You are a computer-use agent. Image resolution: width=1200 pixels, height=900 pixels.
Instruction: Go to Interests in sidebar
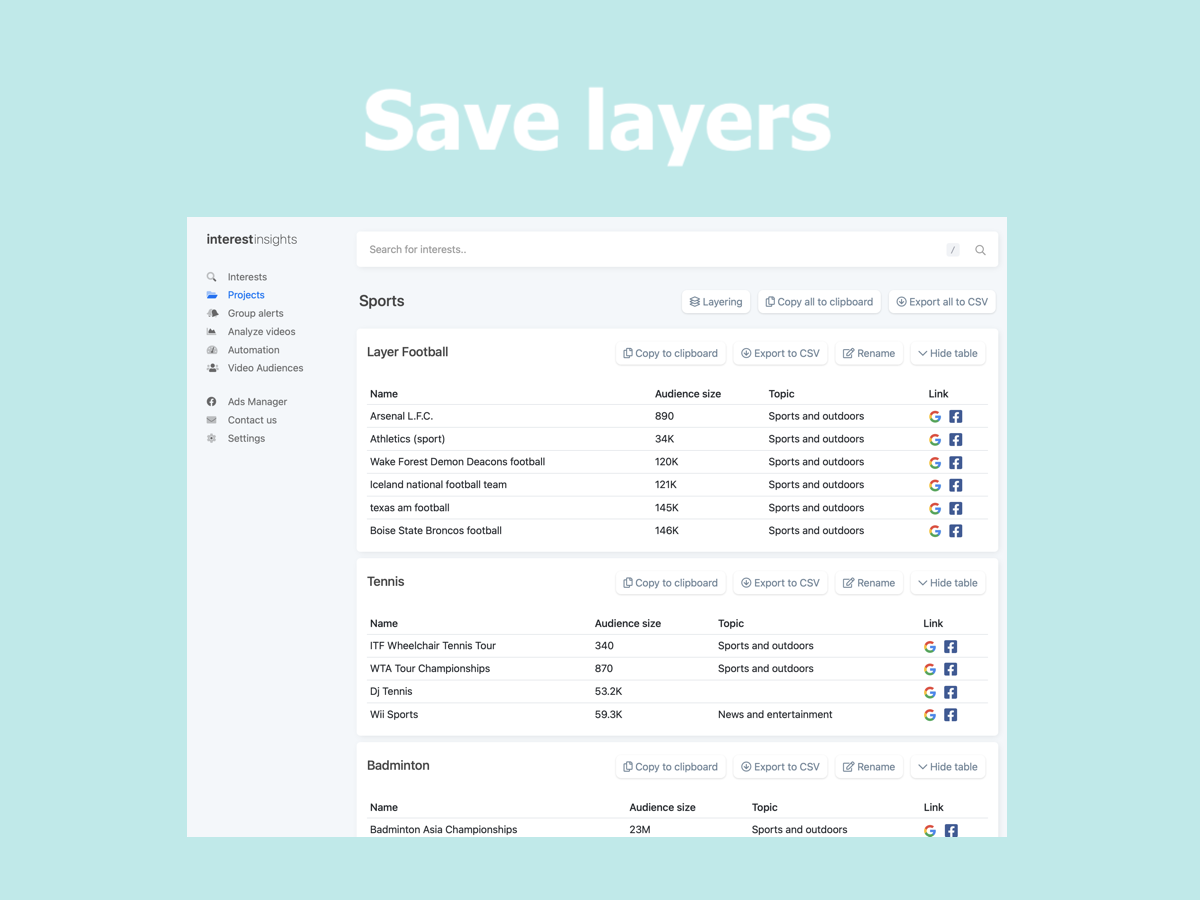(x=247, y=277)
